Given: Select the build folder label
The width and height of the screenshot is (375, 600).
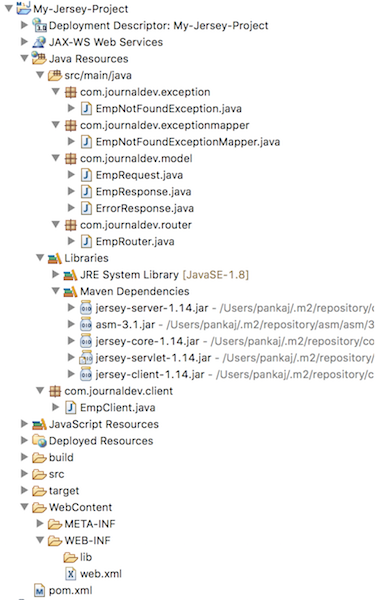Looking at the screenshot, I should tap(61, 458).
